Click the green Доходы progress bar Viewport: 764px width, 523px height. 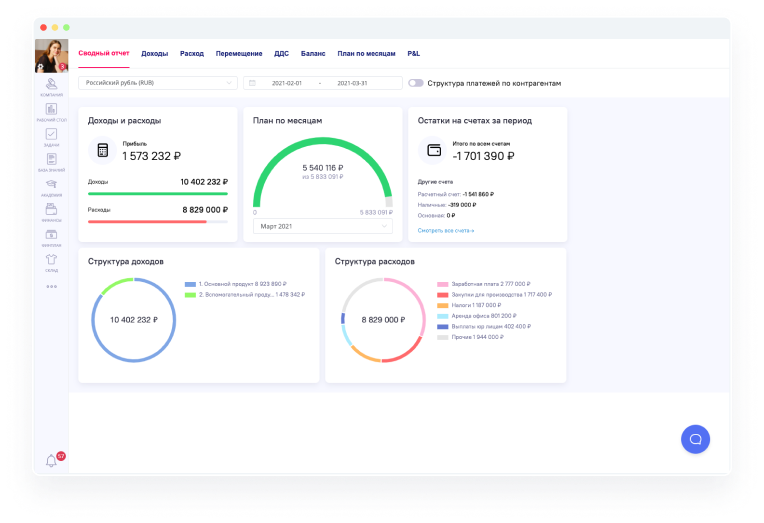(x=158, y=194)
